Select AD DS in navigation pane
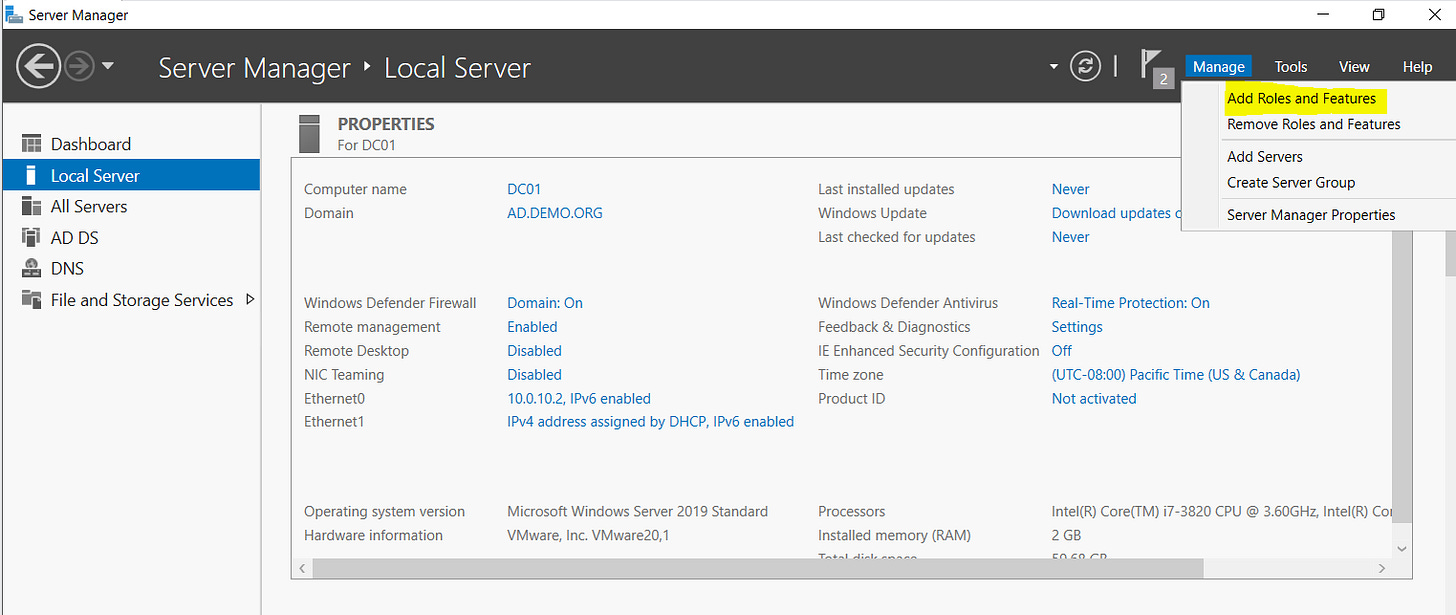The width and height of the screenshot is (1456, 615). (75, 238)
